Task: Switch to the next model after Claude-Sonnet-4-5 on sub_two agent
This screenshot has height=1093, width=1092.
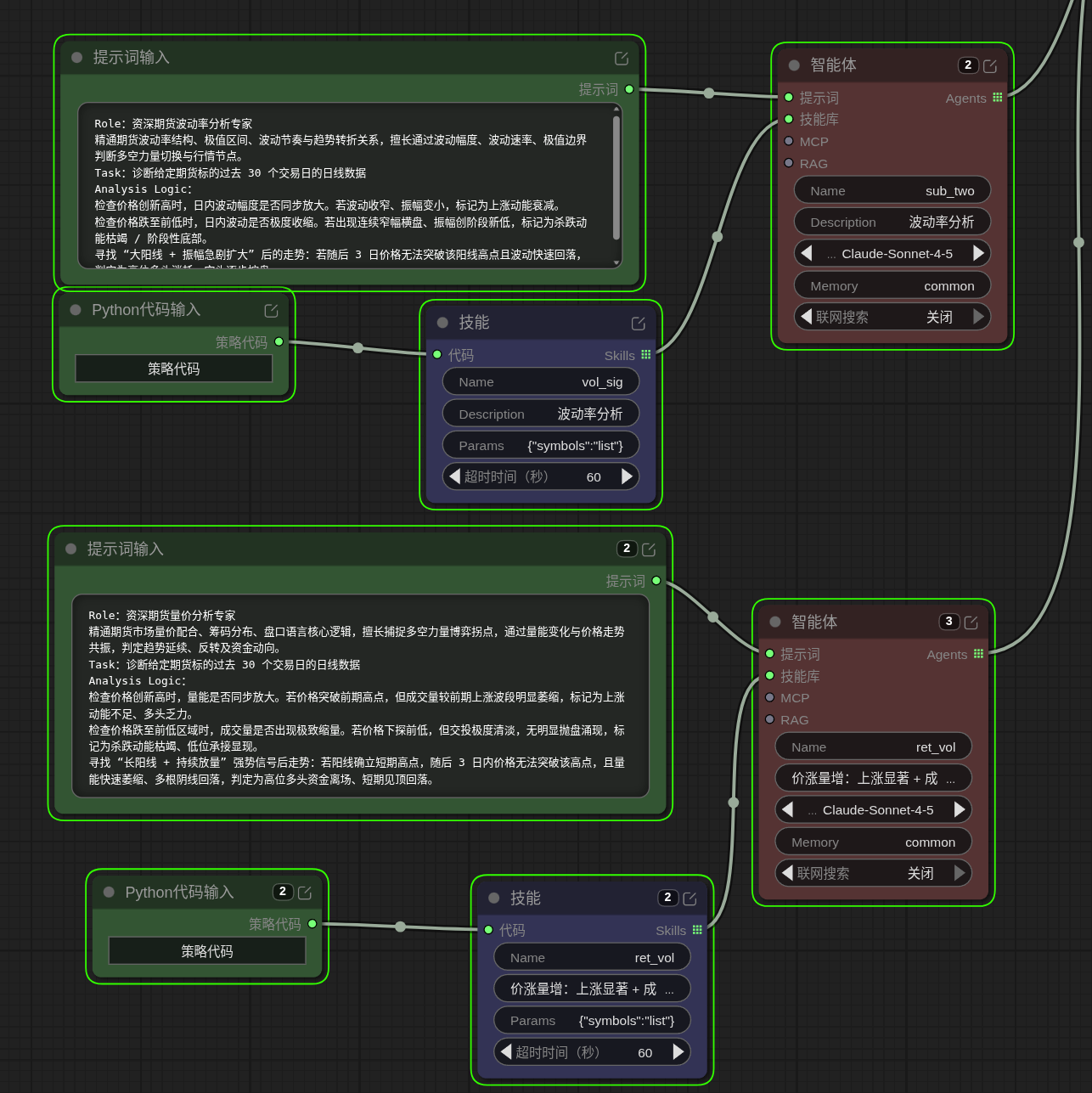Action: tap(978, 253)
